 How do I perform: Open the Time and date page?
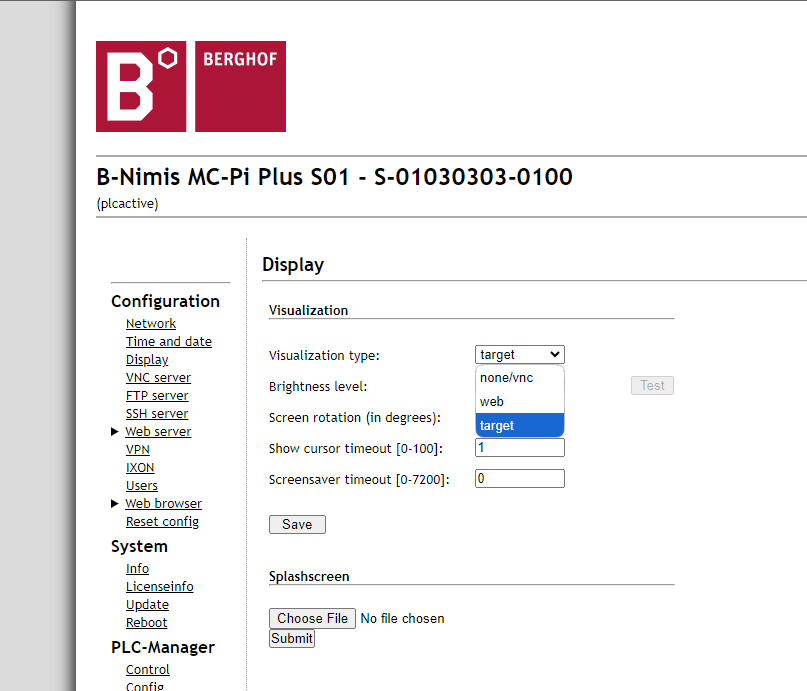pos(169,342)
